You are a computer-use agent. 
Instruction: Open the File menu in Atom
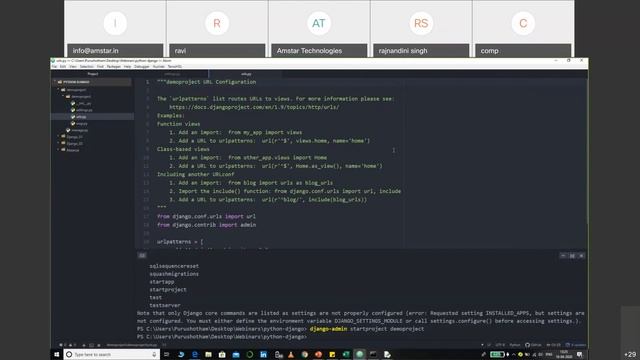click(x=54, y=67)
